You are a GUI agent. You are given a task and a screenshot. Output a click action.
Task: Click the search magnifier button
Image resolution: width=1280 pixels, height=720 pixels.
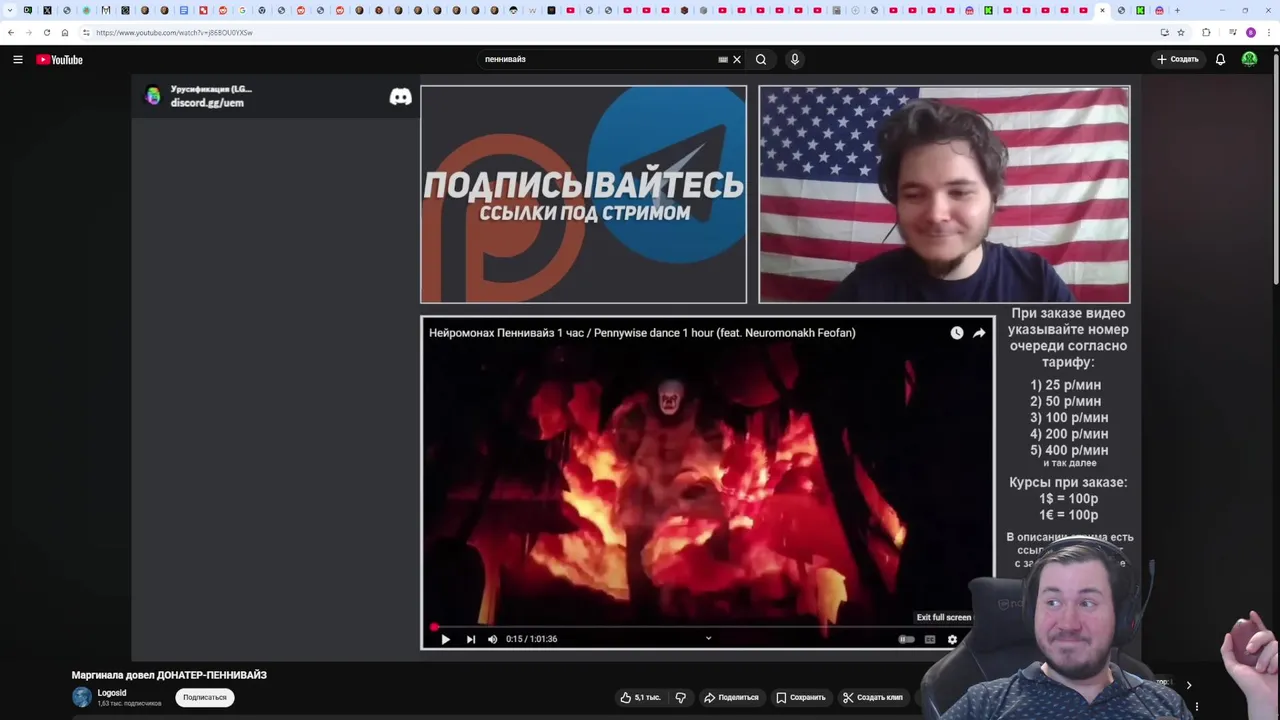(761, 59)
